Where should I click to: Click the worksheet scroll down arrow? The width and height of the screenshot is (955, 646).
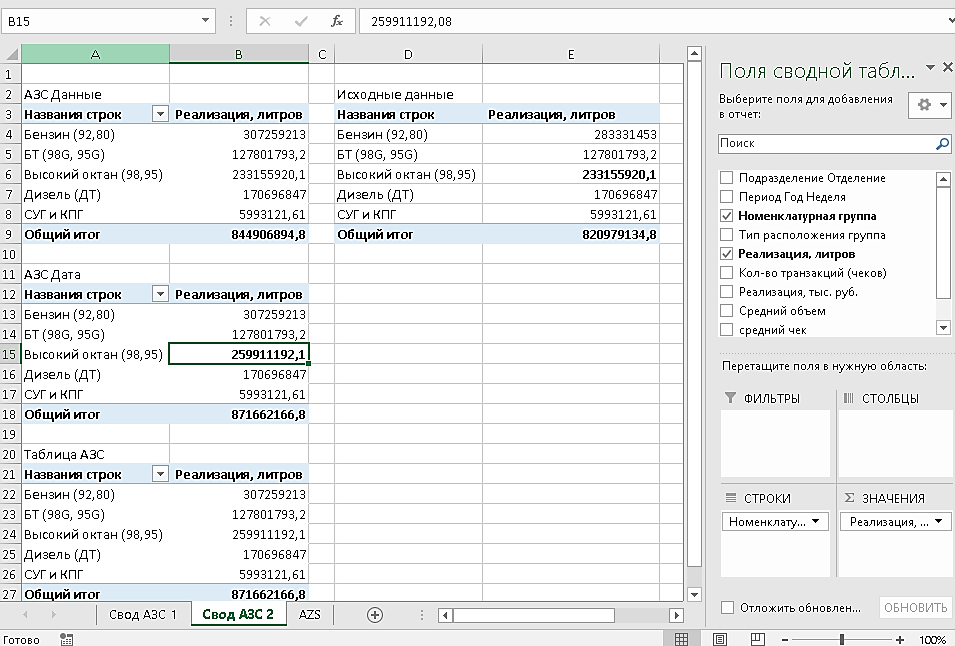click(694, 594)
